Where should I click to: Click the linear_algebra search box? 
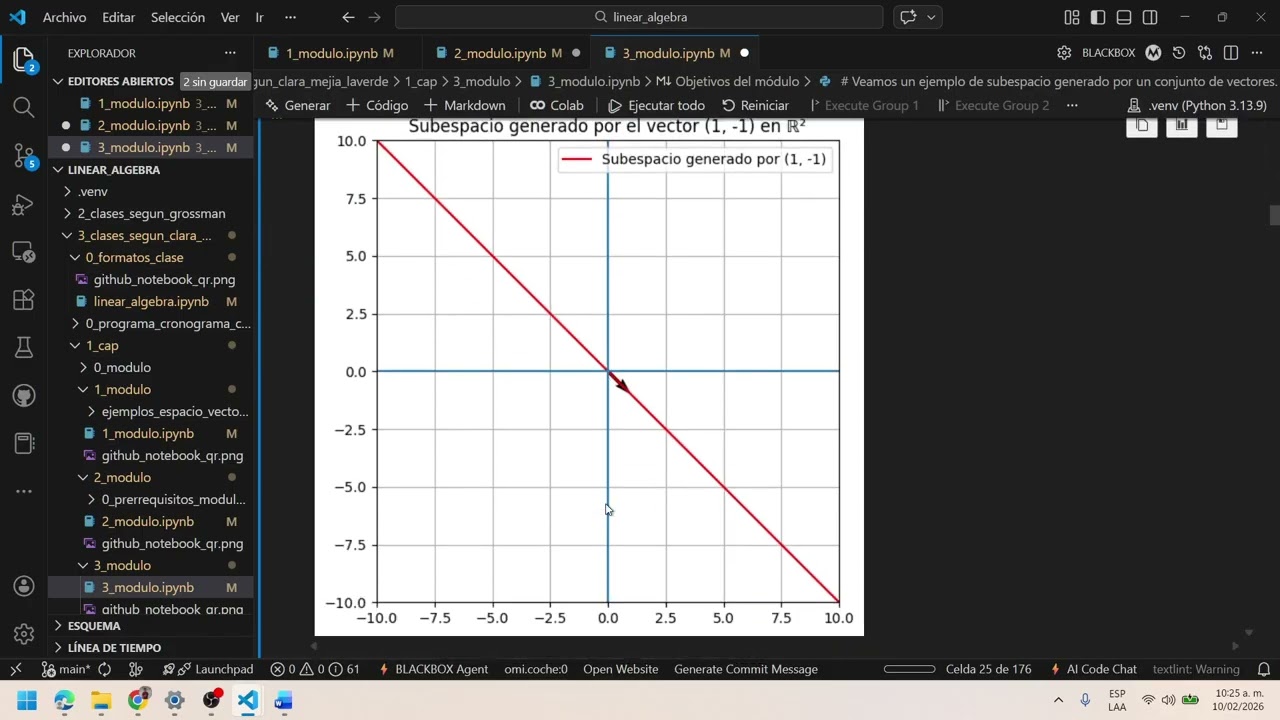pyautogui.click(x=639, y=17)
